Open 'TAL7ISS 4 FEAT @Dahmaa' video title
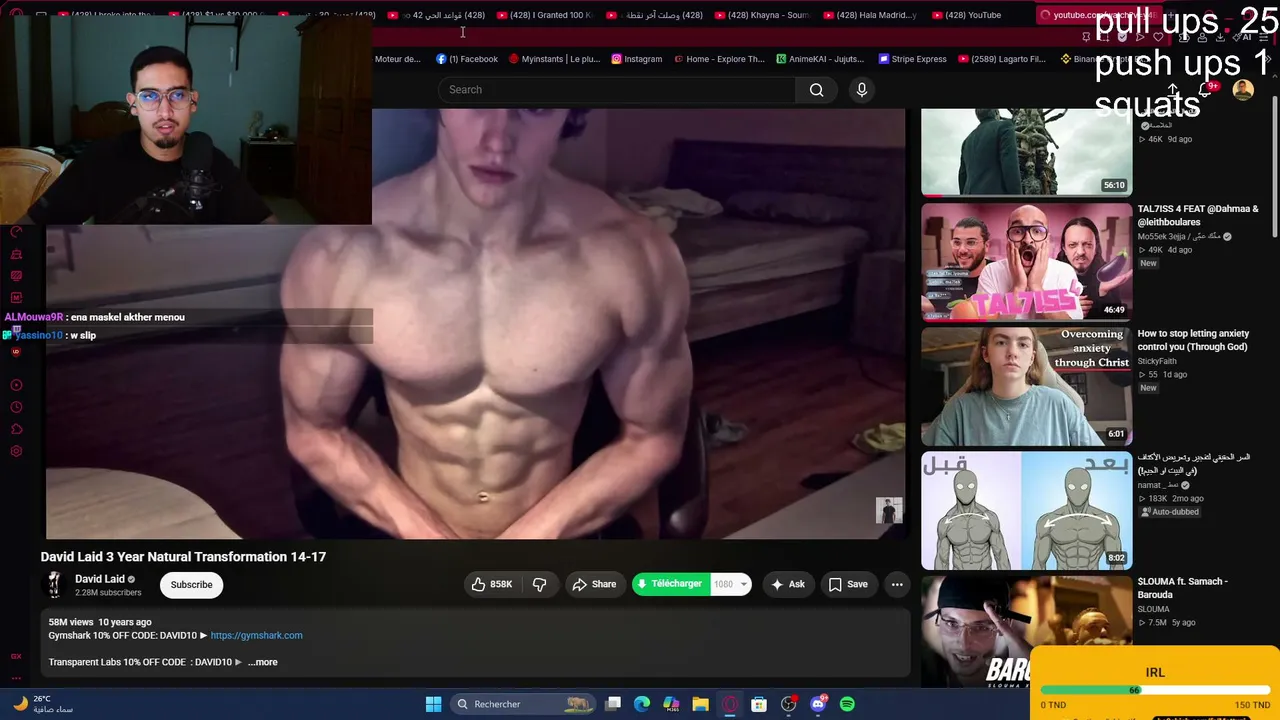The height and width of the screenshot is (720, 1280). (1198, 215)
